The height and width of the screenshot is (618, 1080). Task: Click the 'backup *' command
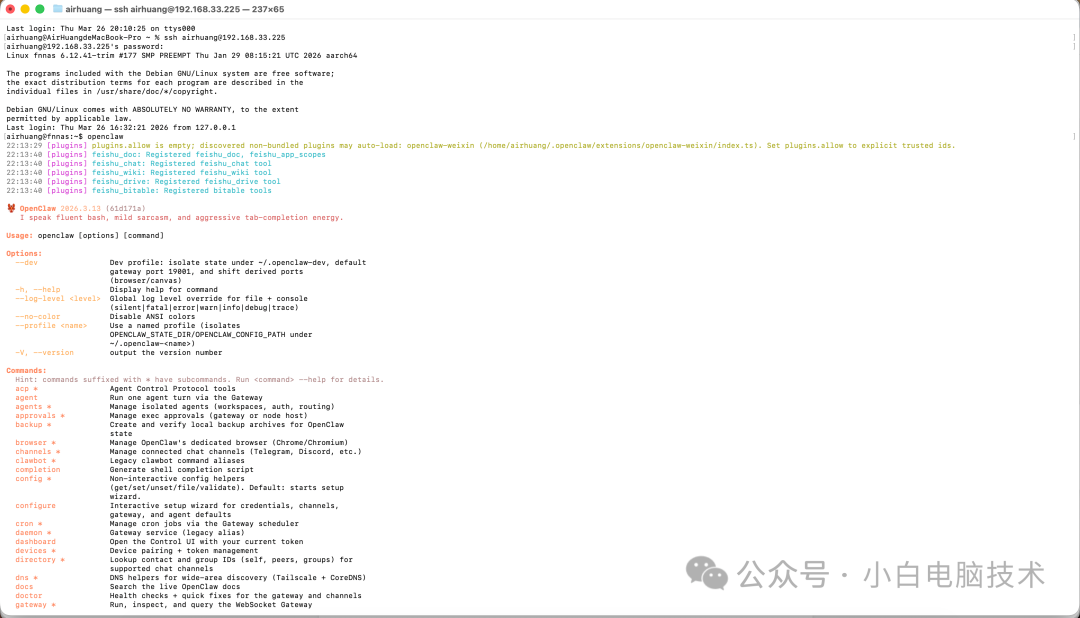pos(33,424)
